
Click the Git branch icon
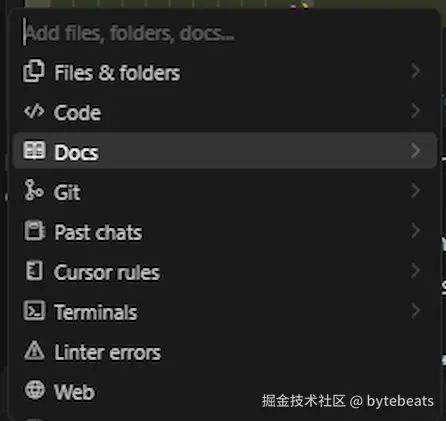click(x=34, y=190)
